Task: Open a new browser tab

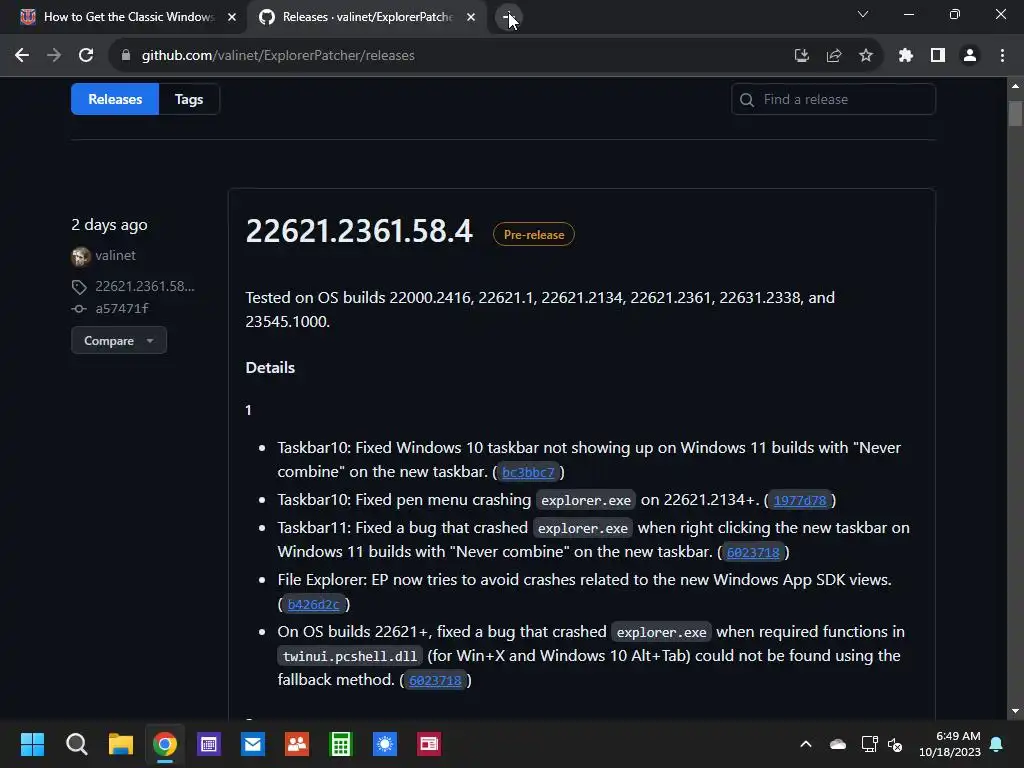Action: (508, 17)
